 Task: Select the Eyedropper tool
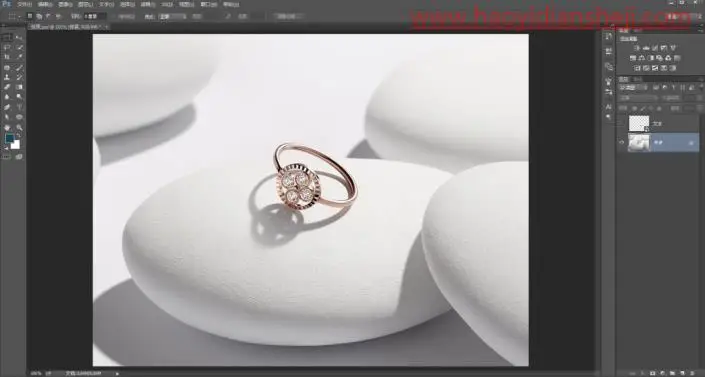19,57
